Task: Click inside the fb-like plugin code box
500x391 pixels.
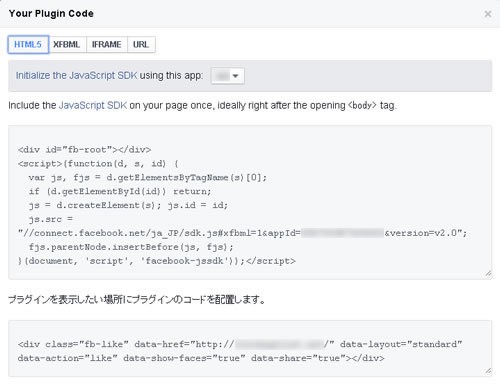Action: click(x=250, y=349)
